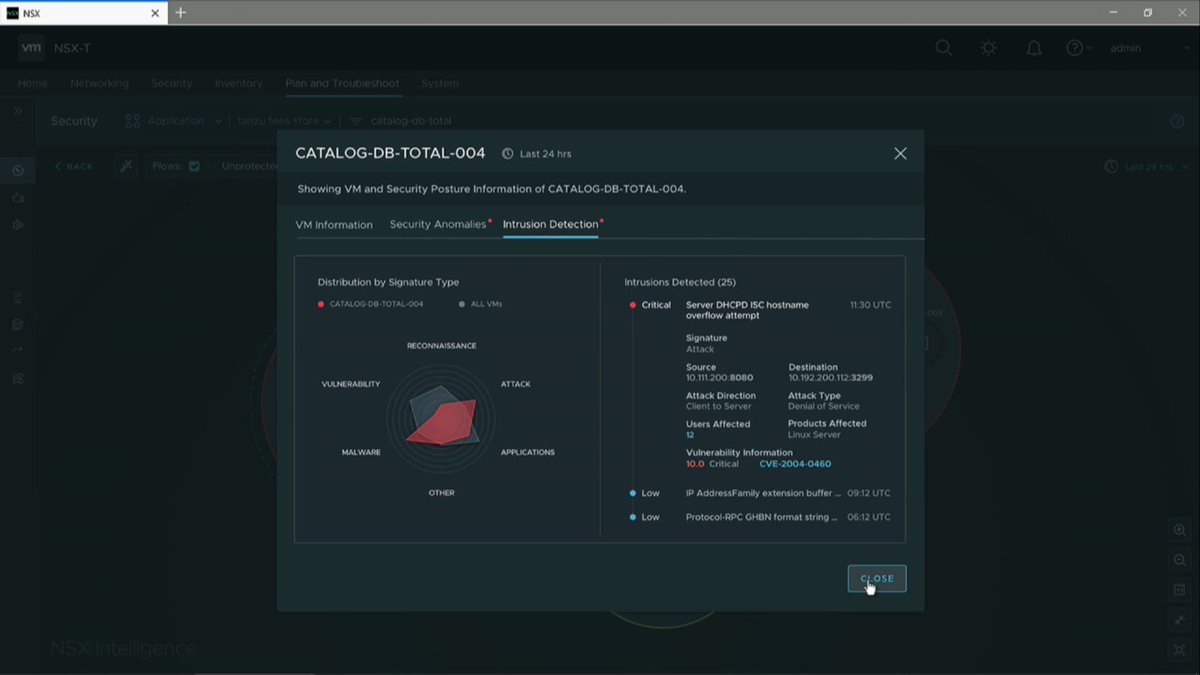
Task: Click the fourth left sidebar icon
Action: [17, 298]
